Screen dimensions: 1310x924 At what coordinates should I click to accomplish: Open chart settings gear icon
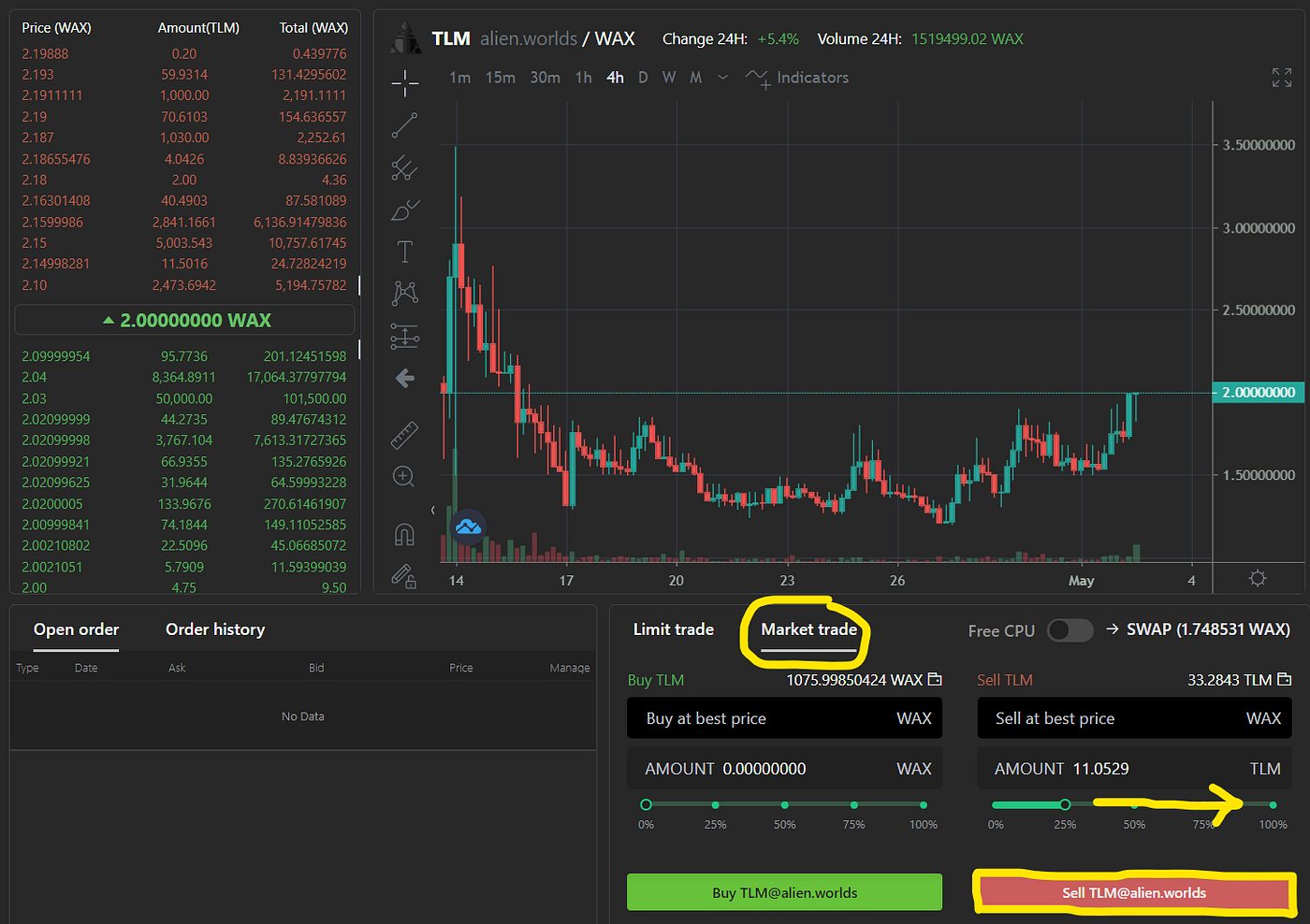[1258, 579]
